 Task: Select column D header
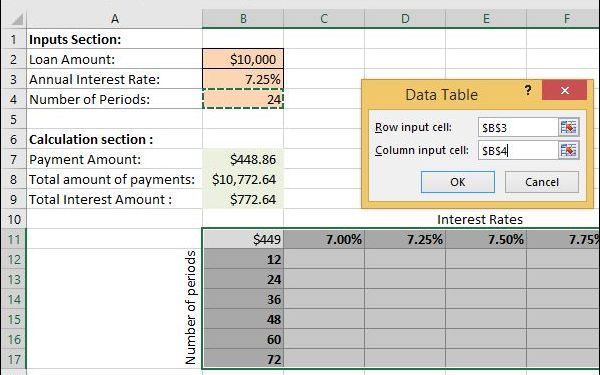point(405,19)
